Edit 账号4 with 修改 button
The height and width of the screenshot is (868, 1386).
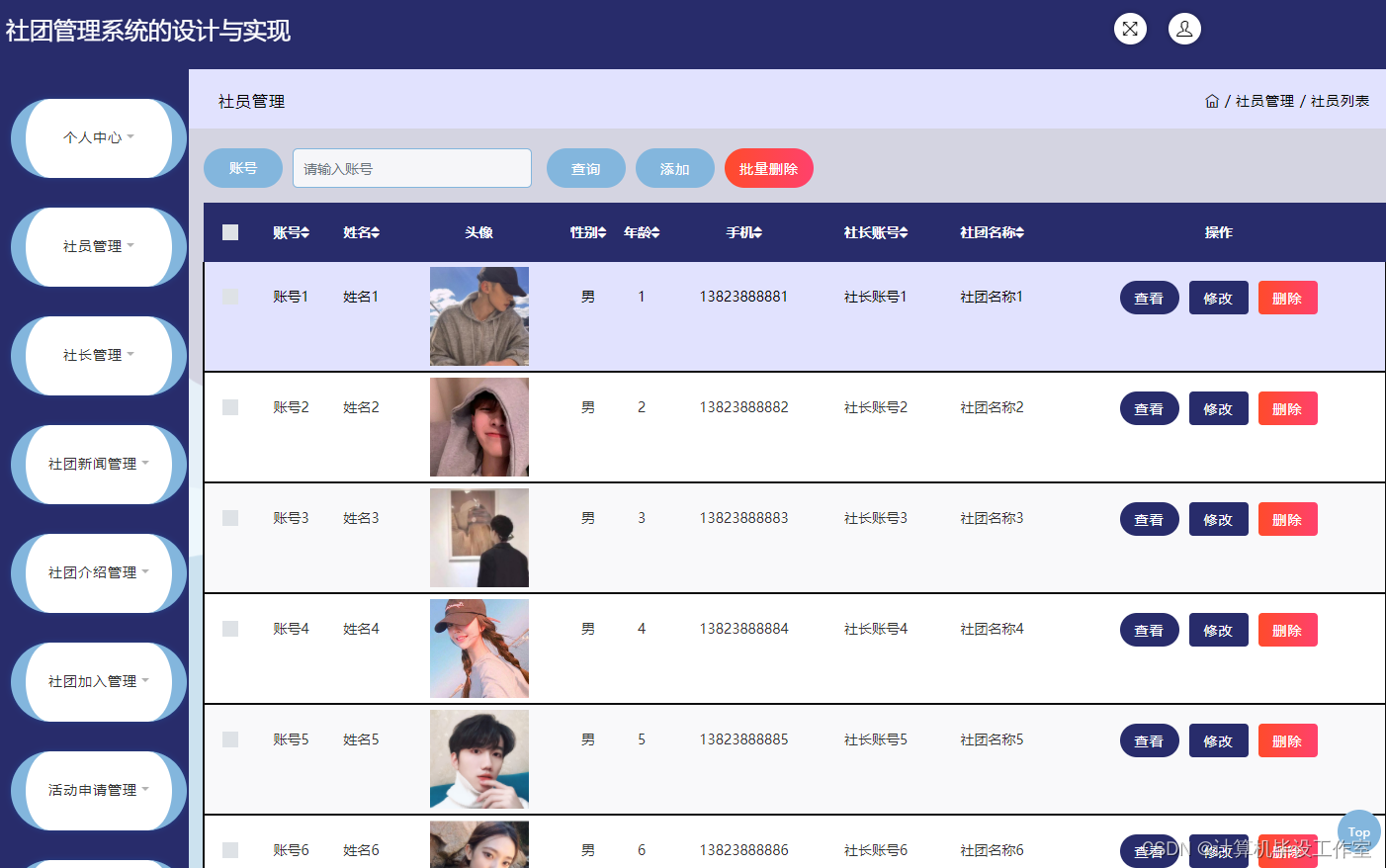pos(1219,630)
